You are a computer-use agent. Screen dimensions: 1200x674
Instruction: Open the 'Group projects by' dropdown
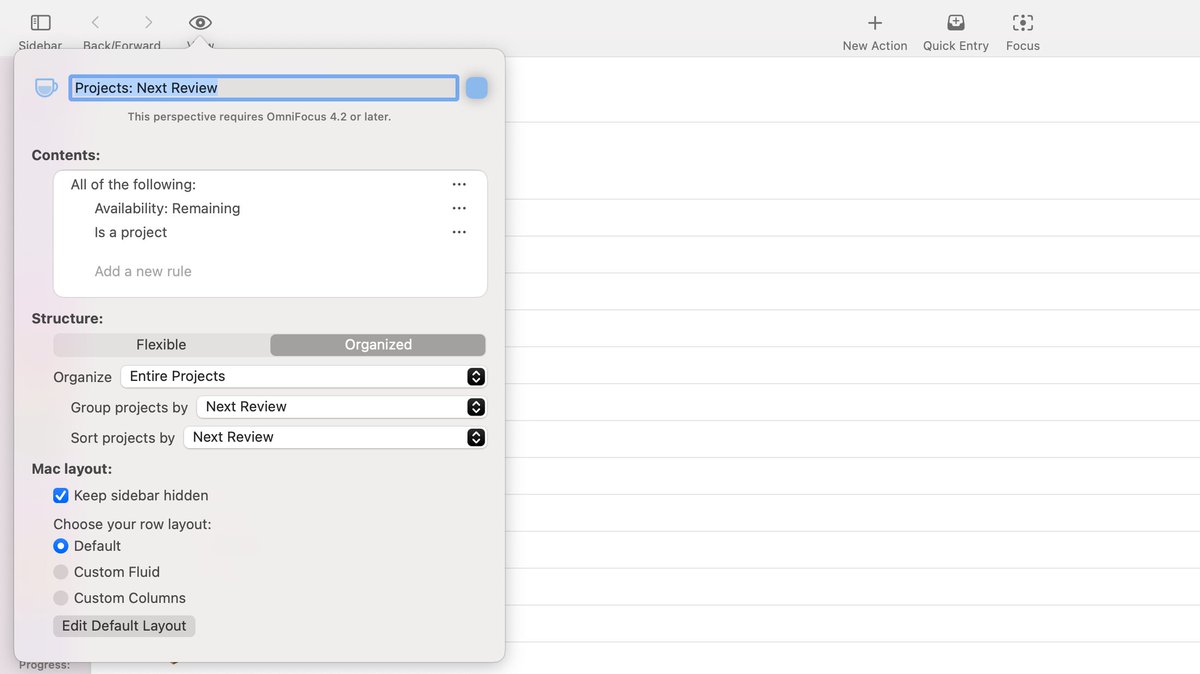tap(341, 407)
